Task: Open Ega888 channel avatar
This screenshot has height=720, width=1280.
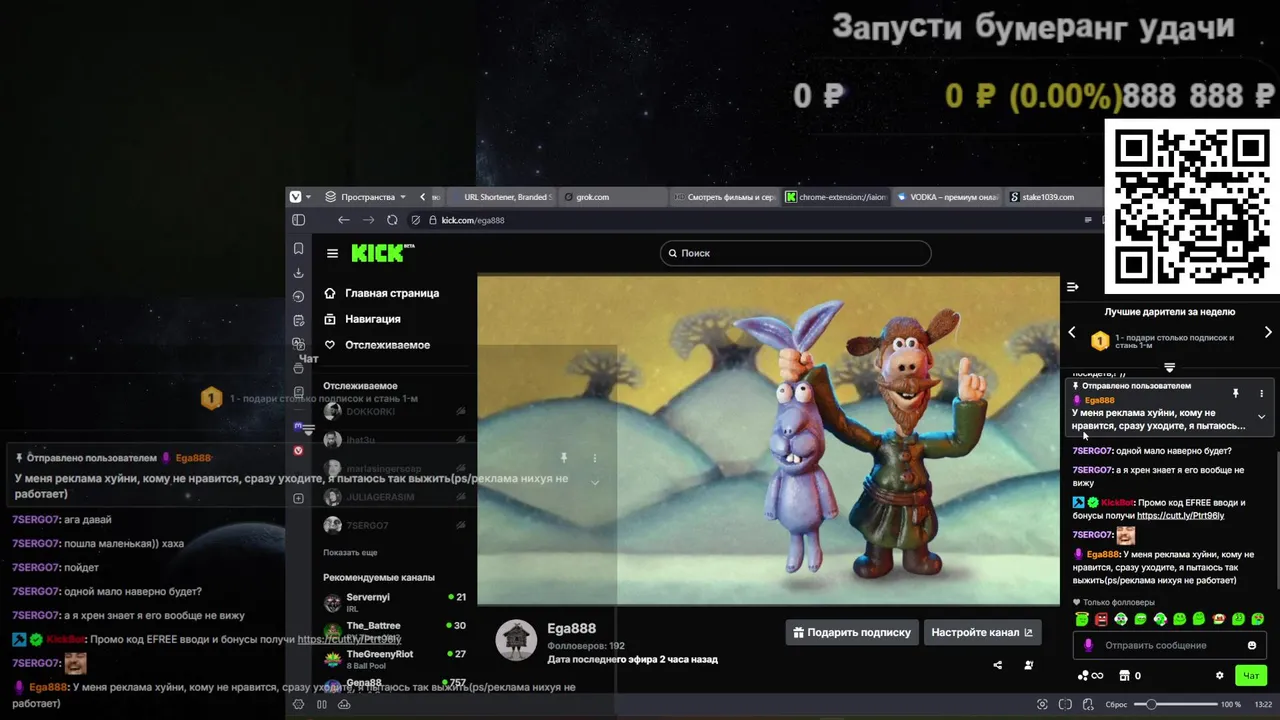Action: click(x=516, y=640)
